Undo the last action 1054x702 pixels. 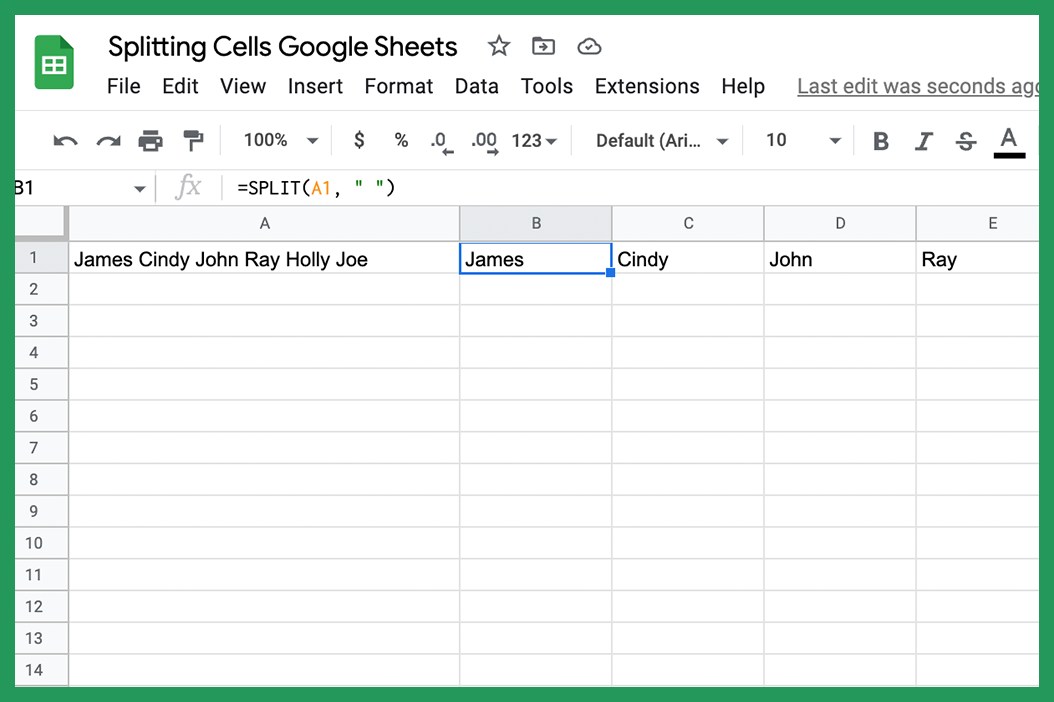click(65, 141)
